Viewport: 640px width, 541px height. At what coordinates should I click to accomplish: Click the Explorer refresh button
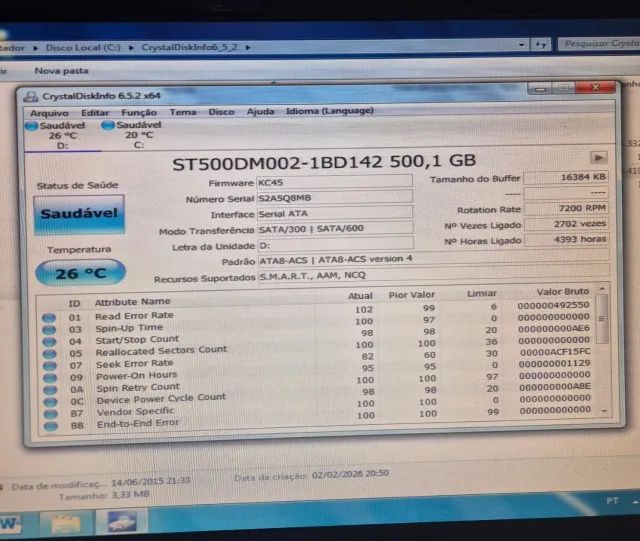coord(540,44)
